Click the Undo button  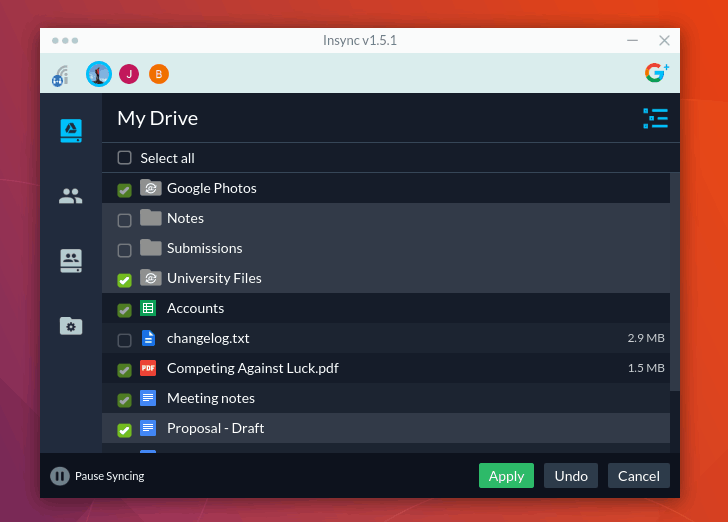(571, 476)
